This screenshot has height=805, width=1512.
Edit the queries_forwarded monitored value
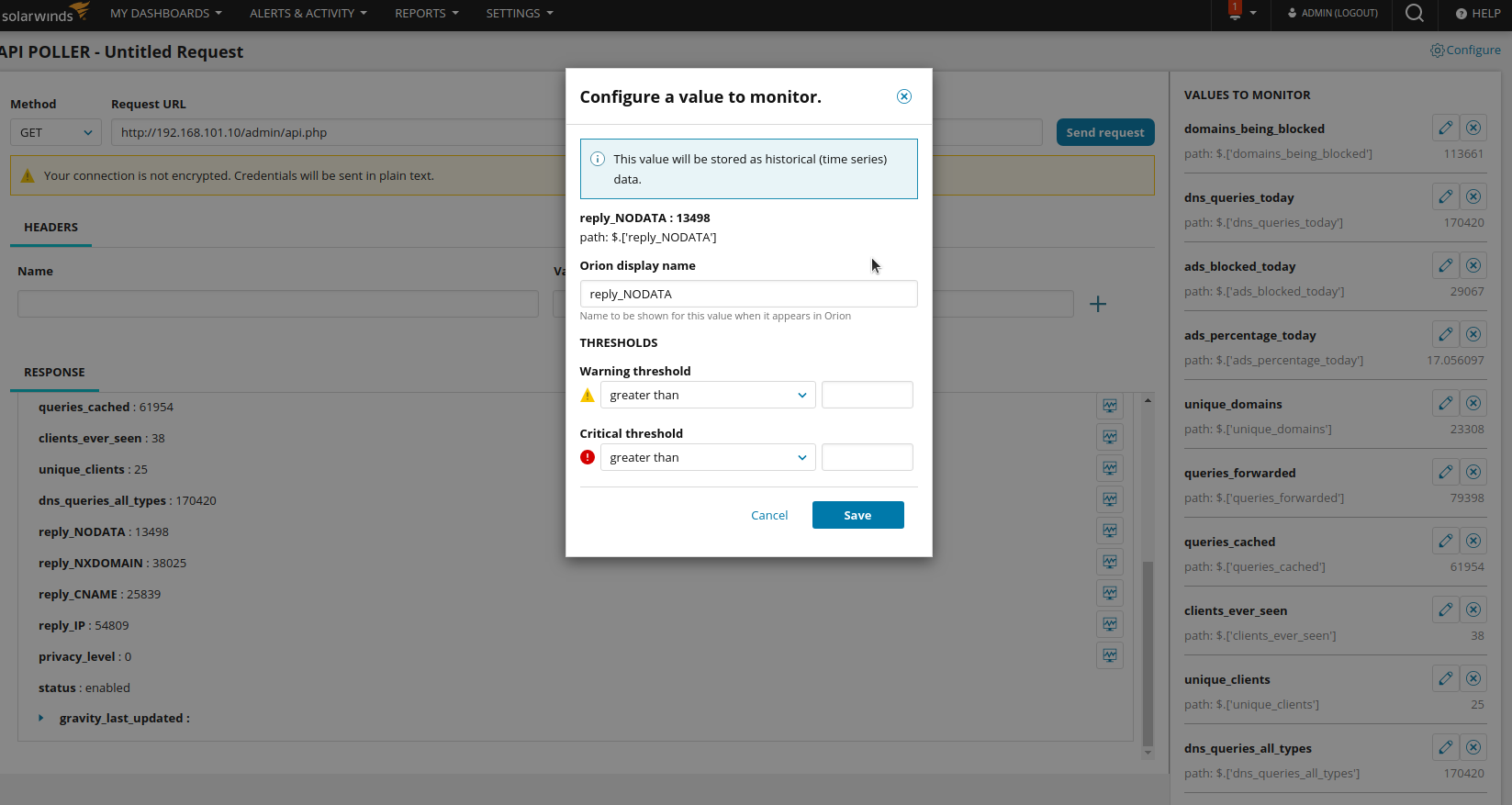pos(1446,472)
